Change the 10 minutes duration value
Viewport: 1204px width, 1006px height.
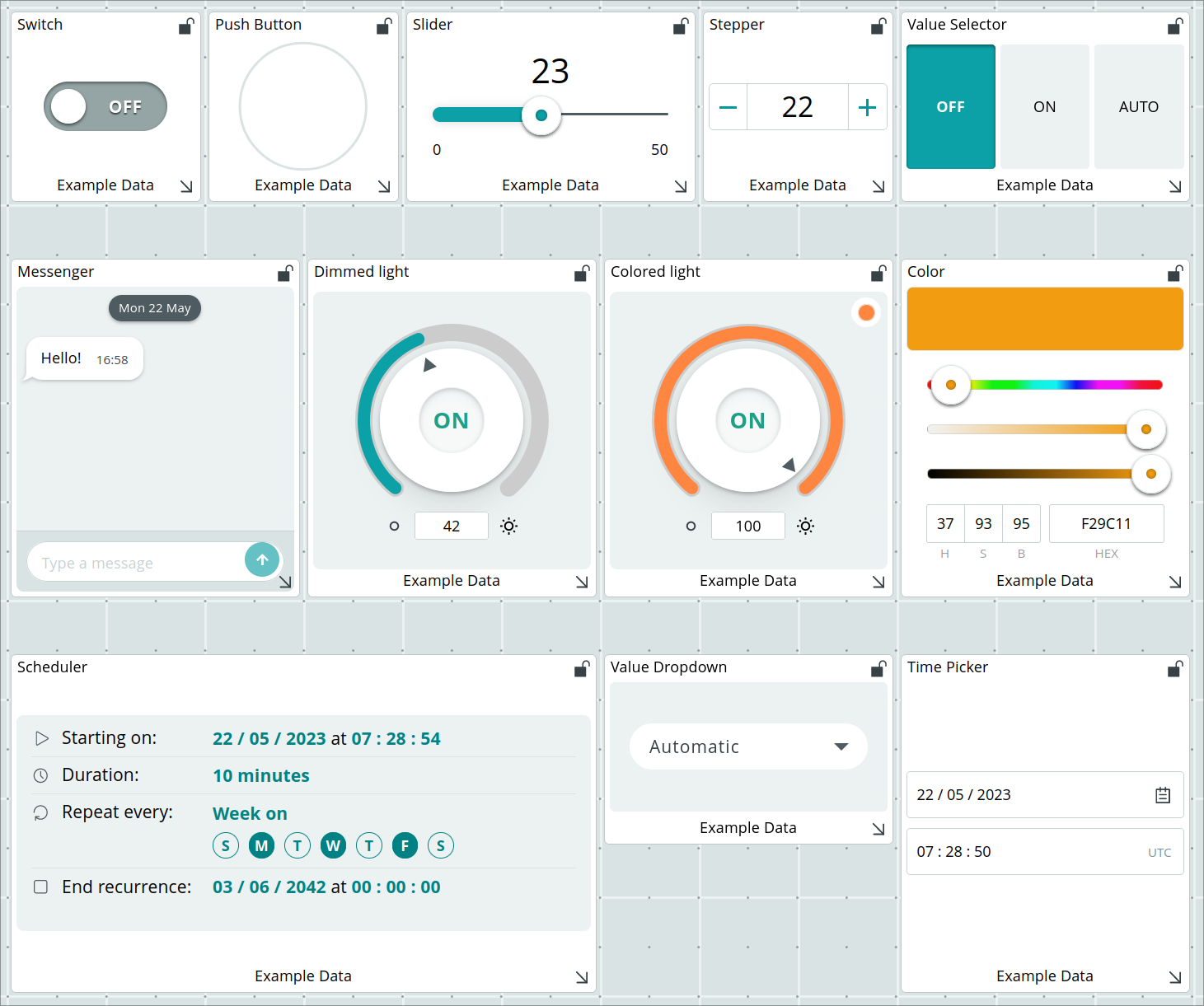(x=260, y=775)
